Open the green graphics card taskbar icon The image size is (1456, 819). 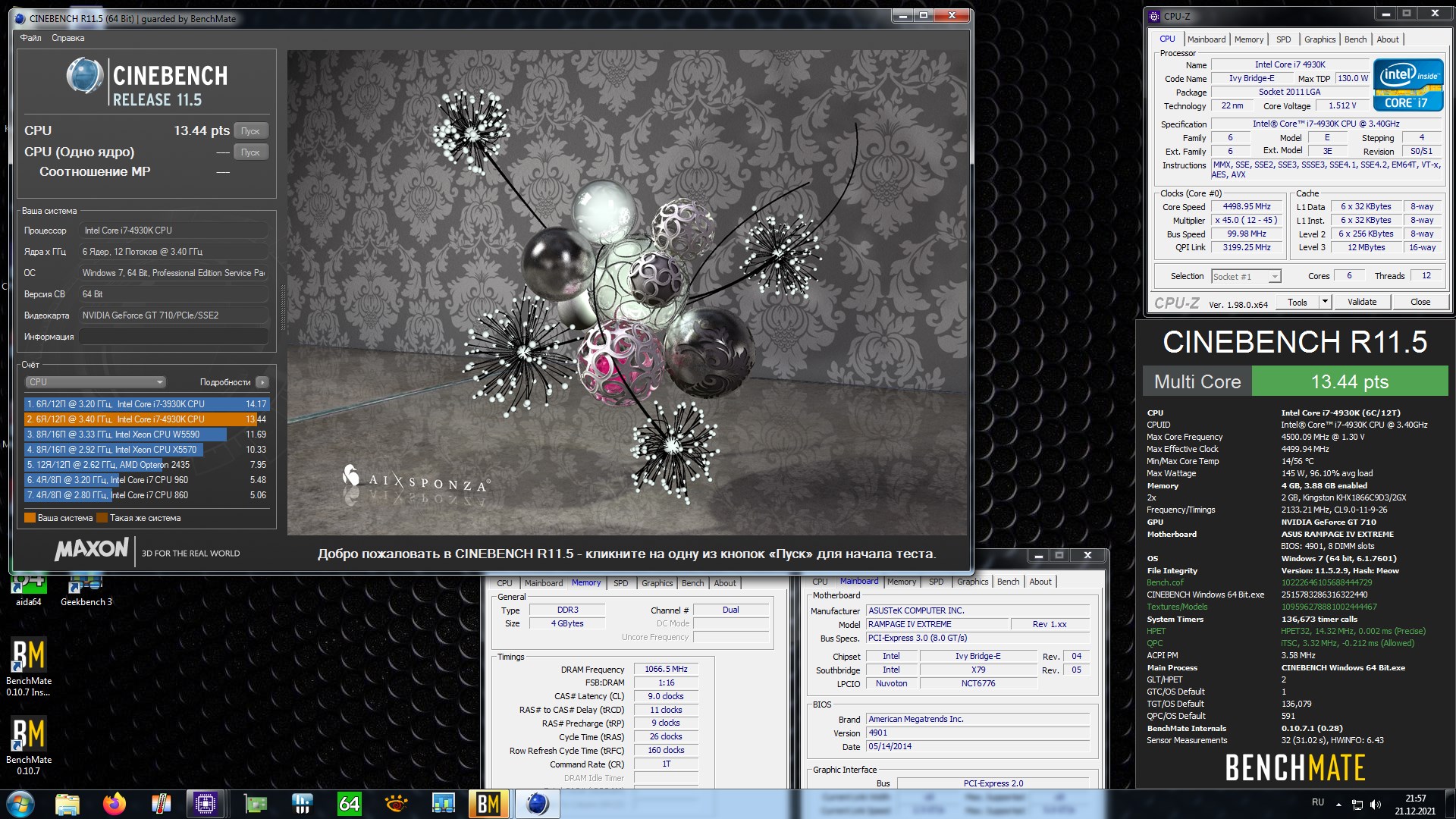coord(256,804)
